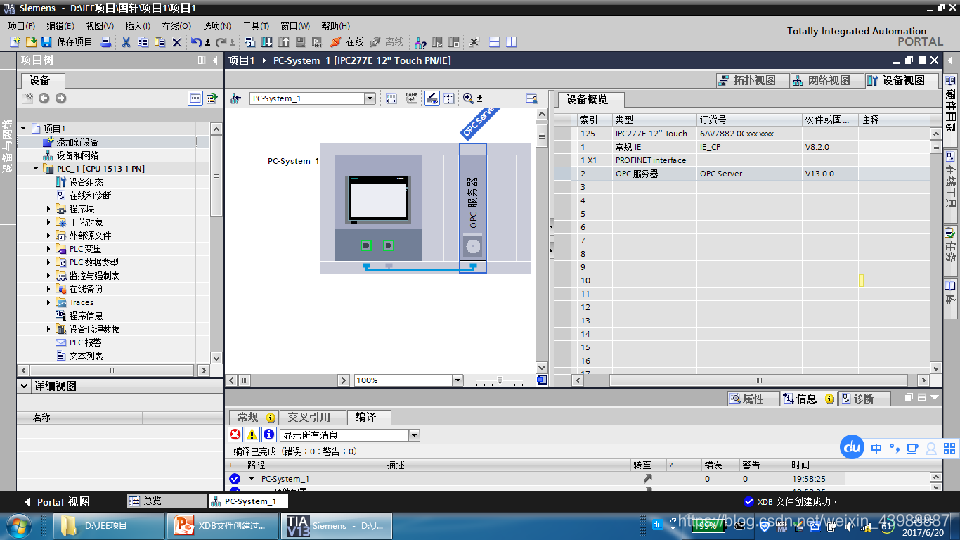The width and height of the screenshot is (960, 540).
Task: Click the new project icon
Action: coord(15,42)
